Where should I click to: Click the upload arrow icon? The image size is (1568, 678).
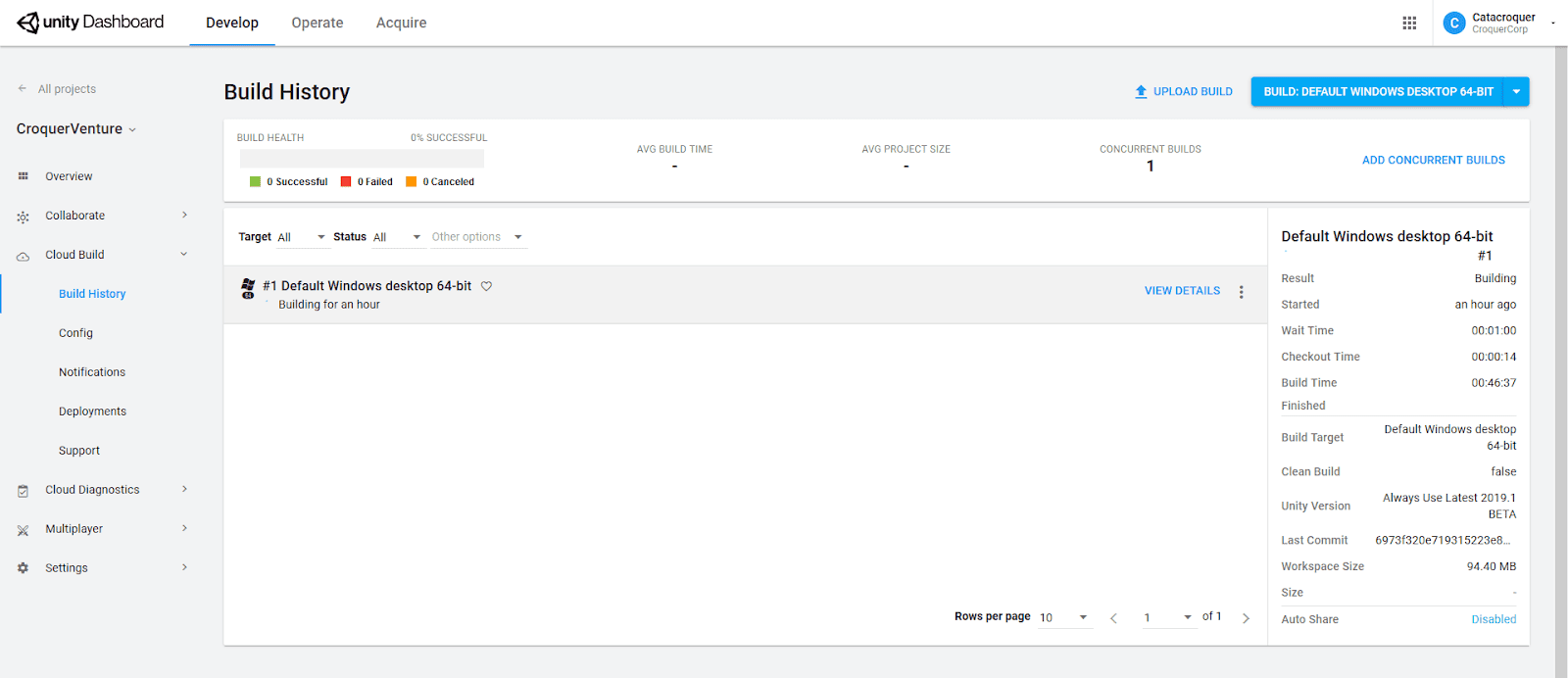coord(1141,91)
